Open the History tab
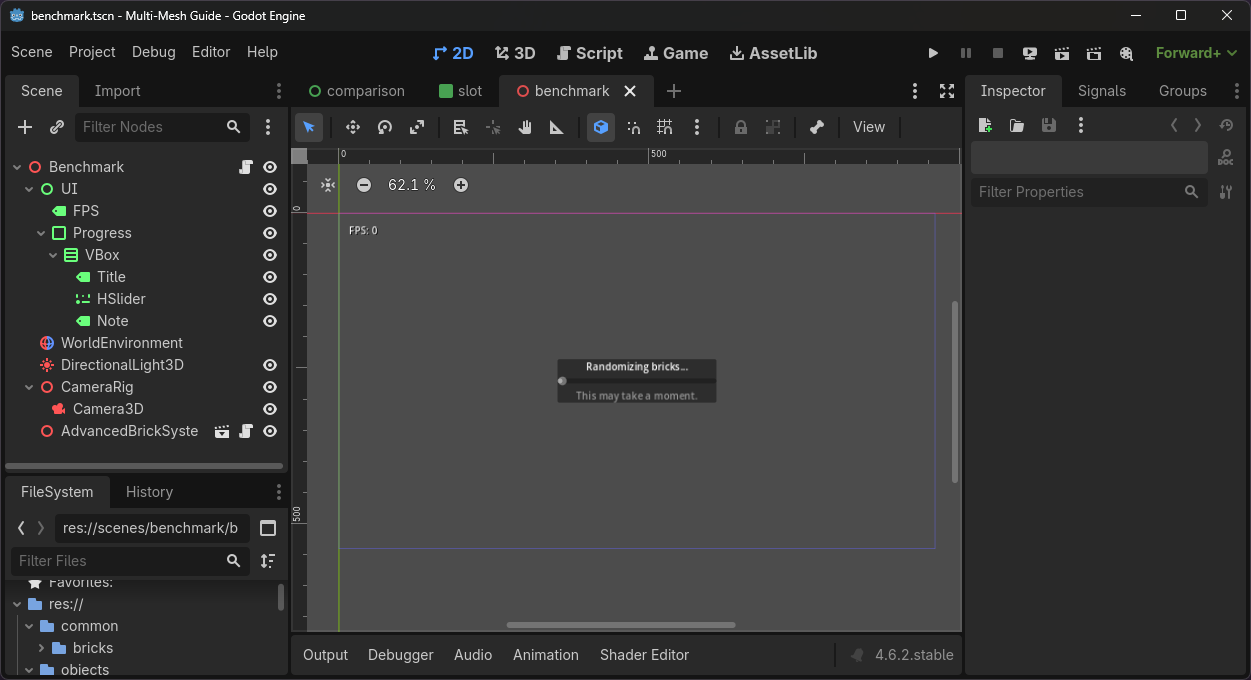The width and height of the screenshot is (1251, 680). (x=149, y=492)
